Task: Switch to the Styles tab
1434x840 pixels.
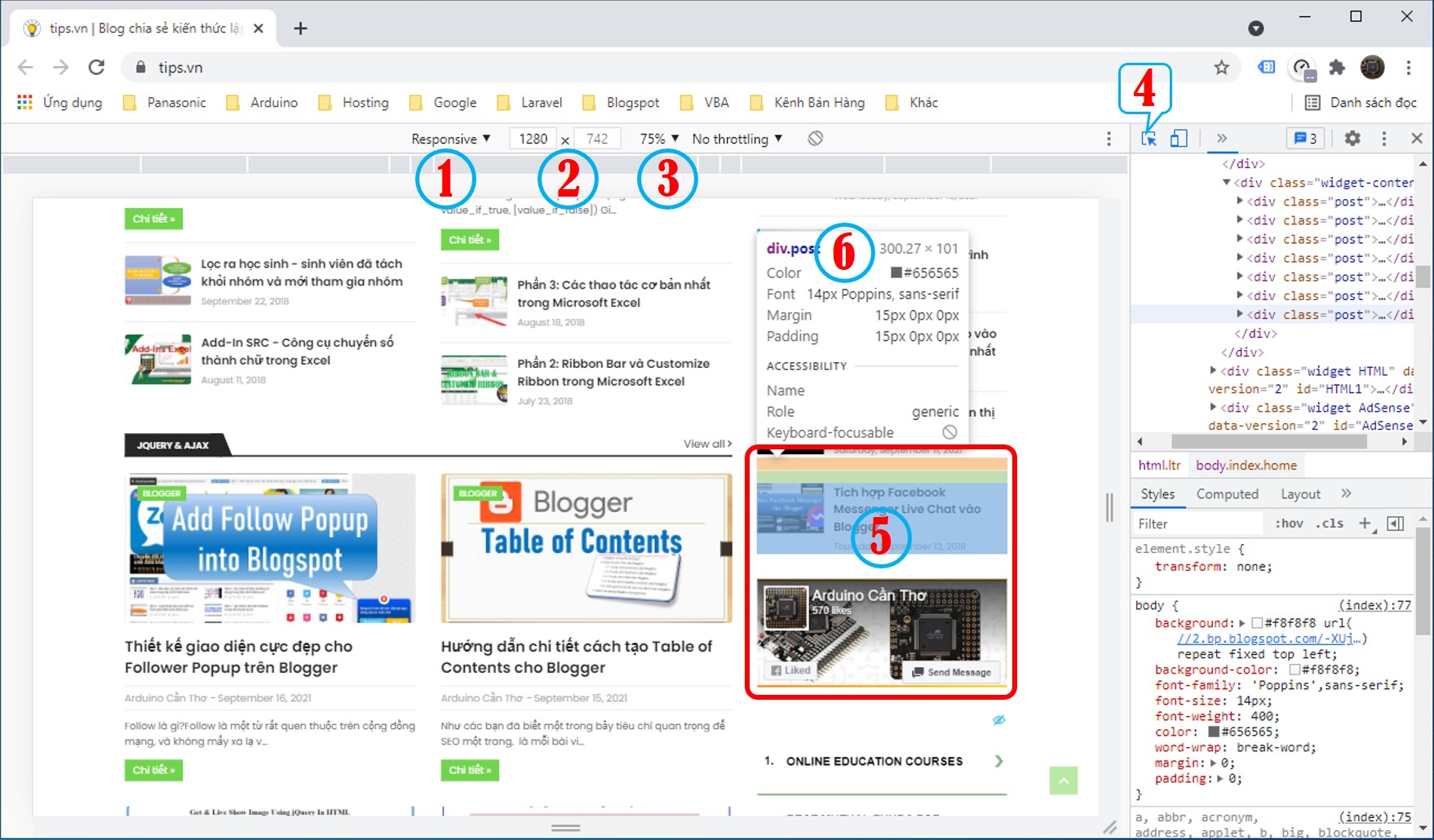Action: coord(1157,494)
